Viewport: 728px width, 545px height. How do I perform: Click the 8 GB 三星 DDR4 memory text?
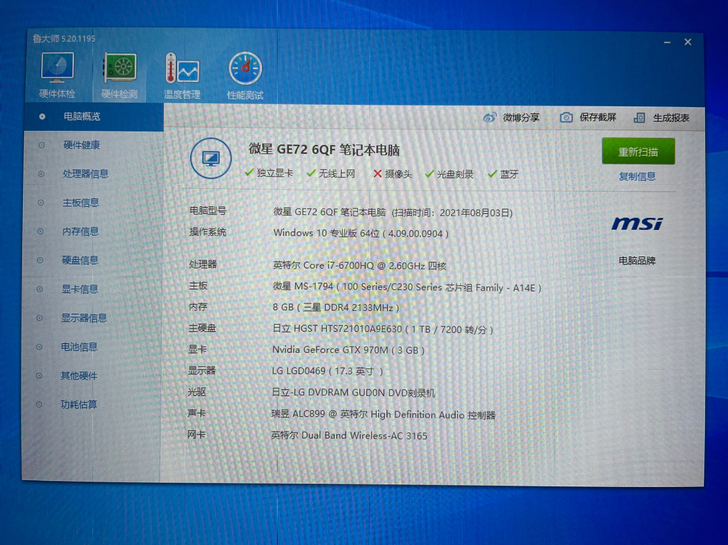click(336, 307)
